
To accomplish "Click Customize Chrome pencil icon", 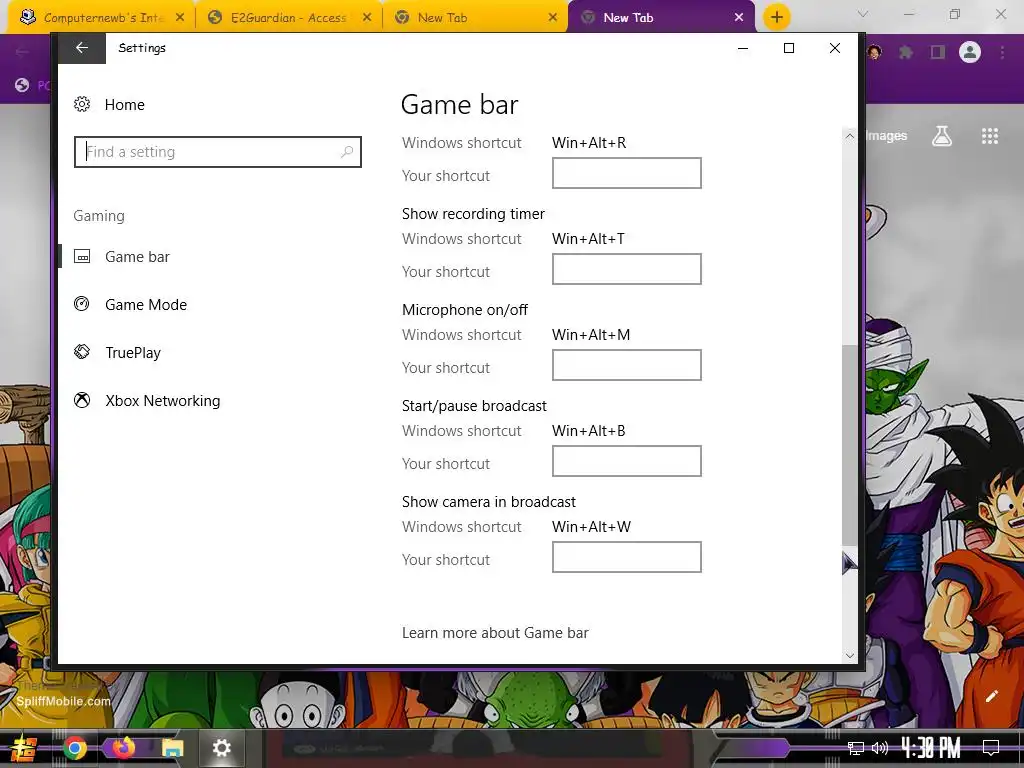I will point(992,696).
